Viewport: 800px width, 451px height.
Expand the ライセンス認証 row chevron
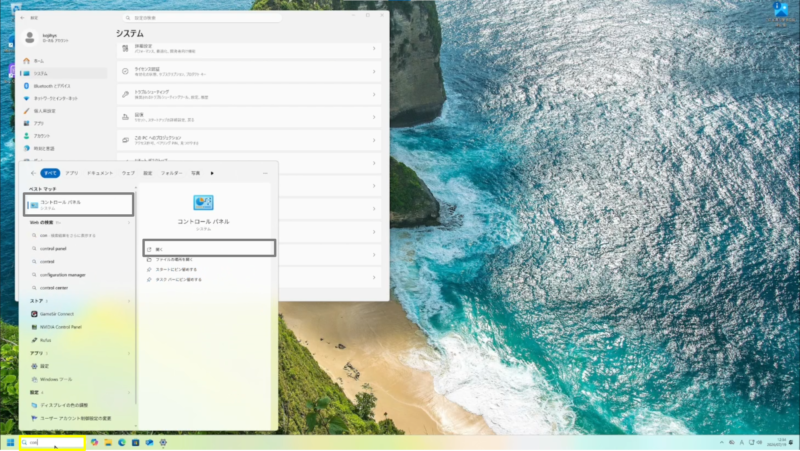click(x=374, y=72)
